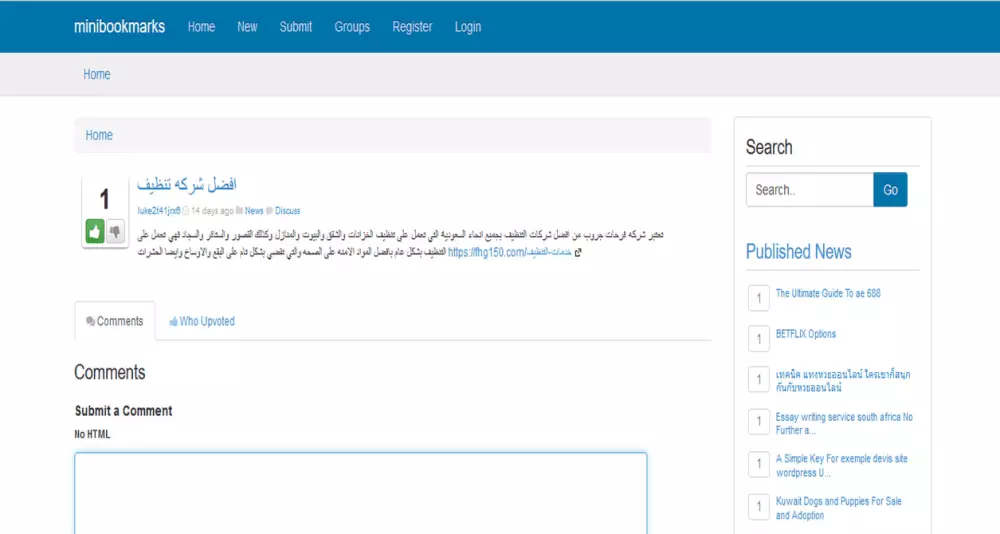1000x534 pixels.
Task: Visit the fhg150.com link
Action: [510, 253]
